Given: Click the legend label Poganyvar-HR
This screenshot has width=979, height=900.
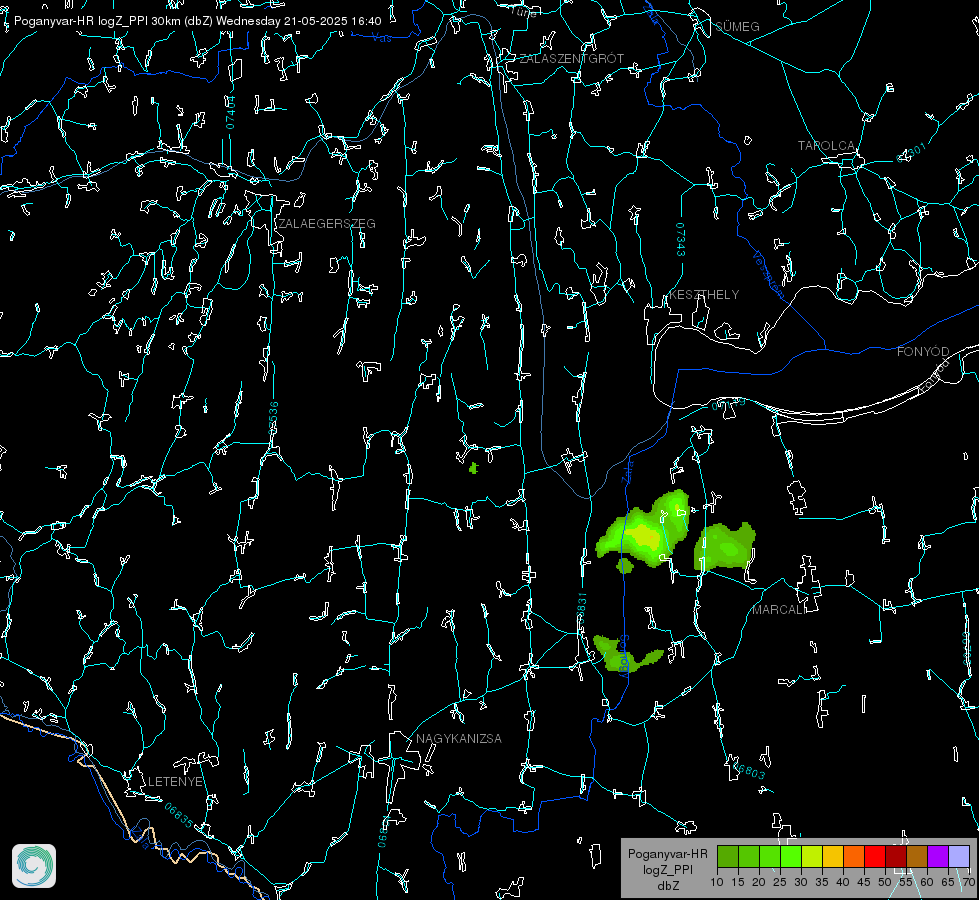Looking at the screenshot, I should 667,854.
